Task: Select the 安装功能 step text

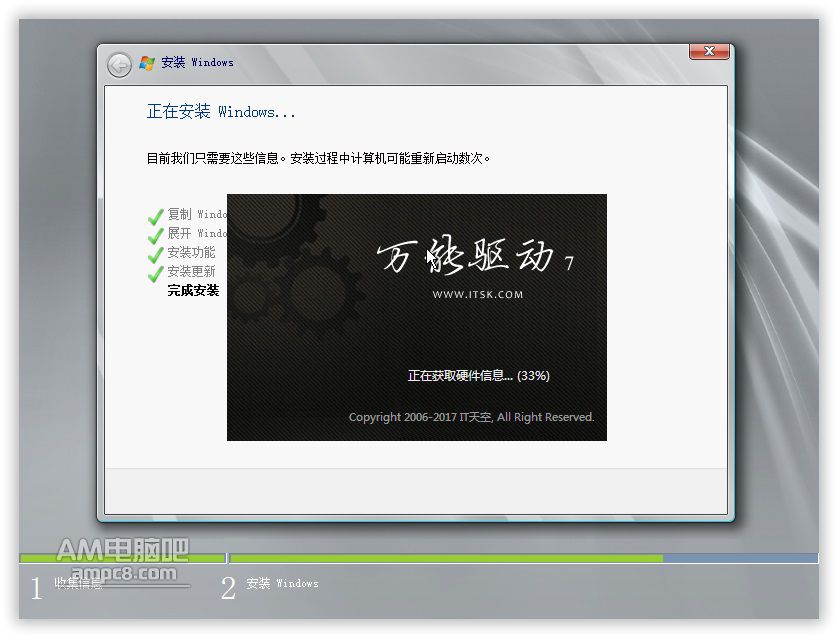Action: pos(191,252)
